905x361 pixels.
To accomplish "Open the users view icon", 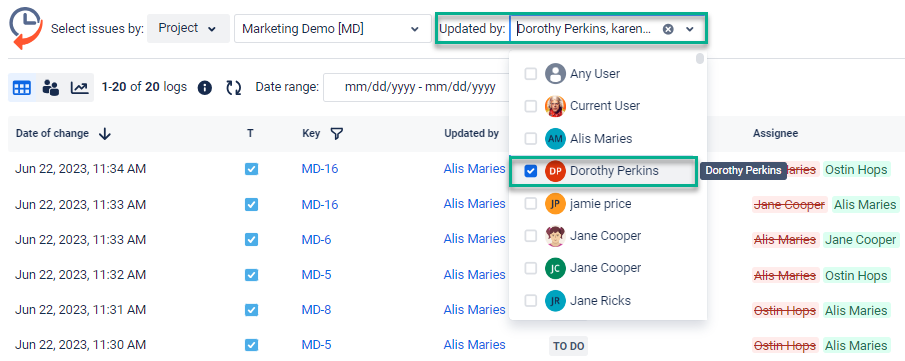I will pyautogui.click(x=51, y=88).
